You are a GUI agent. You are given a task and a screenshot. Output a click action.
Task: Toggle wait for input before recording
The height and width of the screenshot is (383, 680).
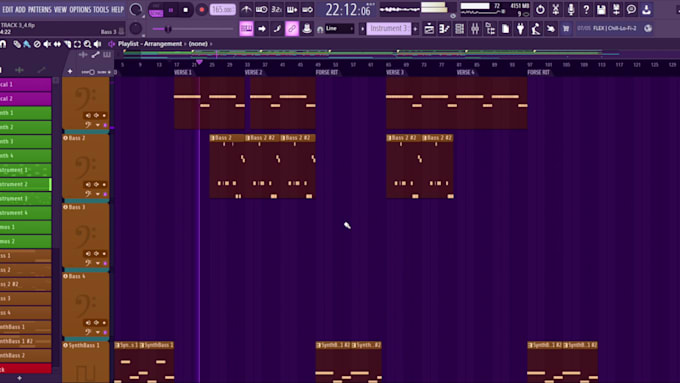point(262,10)
